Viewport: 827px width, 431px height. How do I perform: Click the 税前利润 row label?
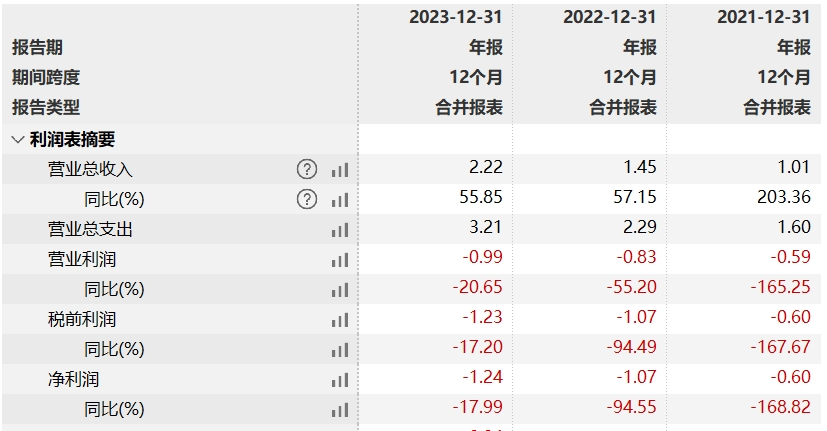pos(82,320)
